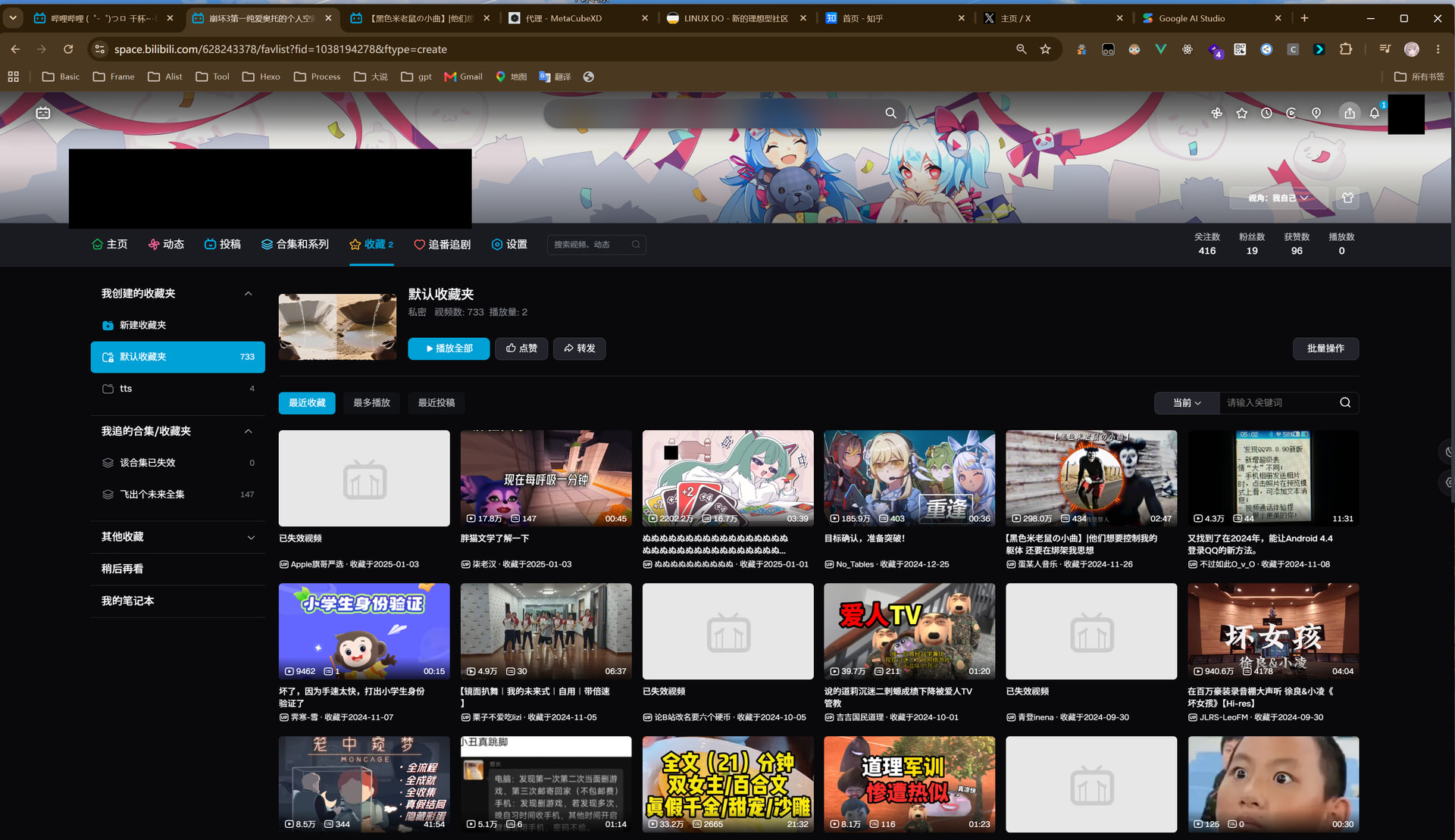
Task: Switch to the 动态 profile tab
Action: click(x=166, y=245)
